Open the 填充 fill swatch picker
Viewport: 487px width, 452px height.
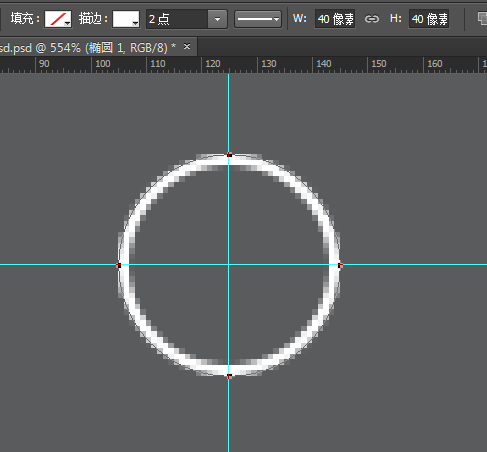(58, 19)
